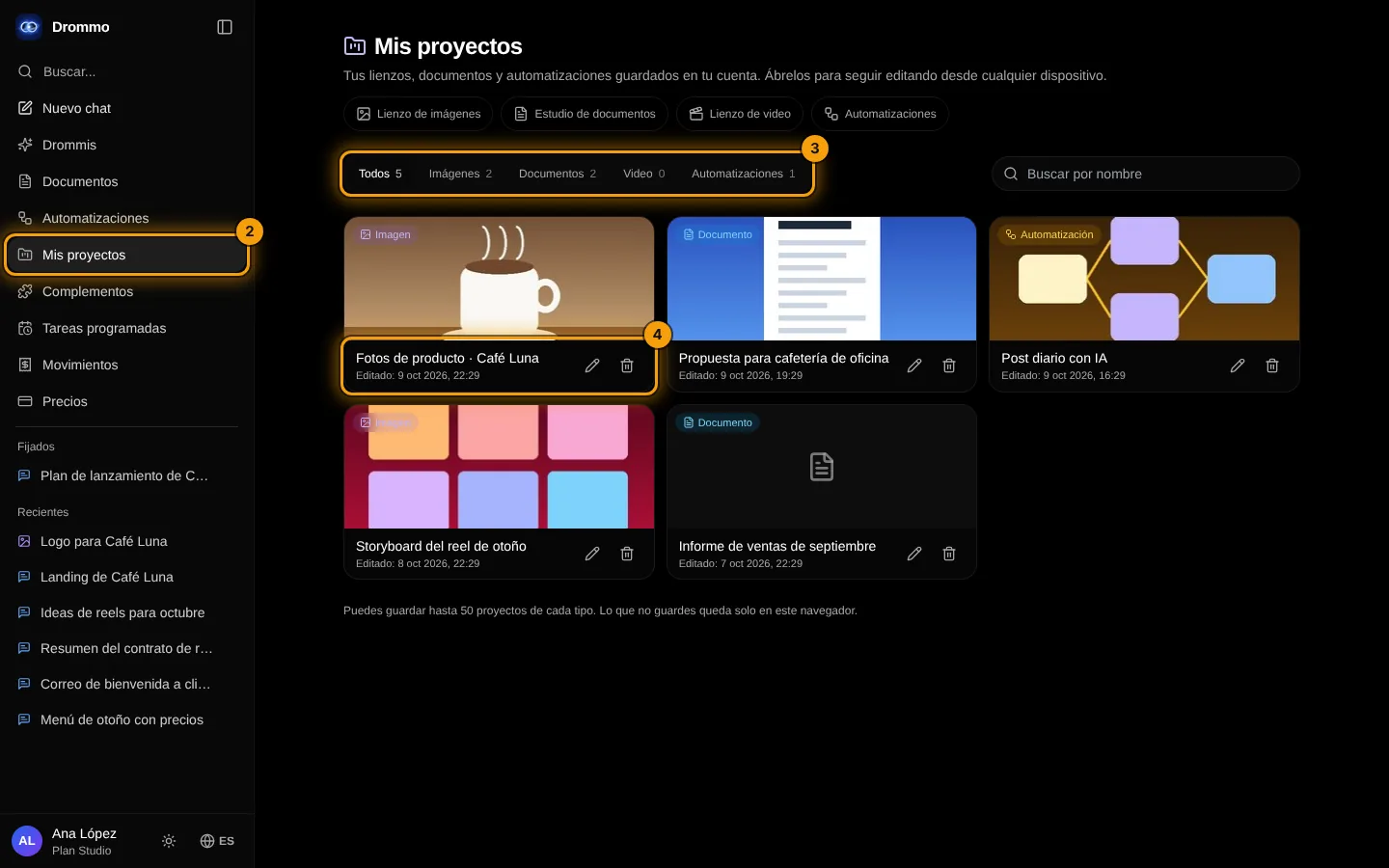This screenshot has height=868, width=1389.
Task: Go to Drommis in sidebar
Action: coord(127,145)
